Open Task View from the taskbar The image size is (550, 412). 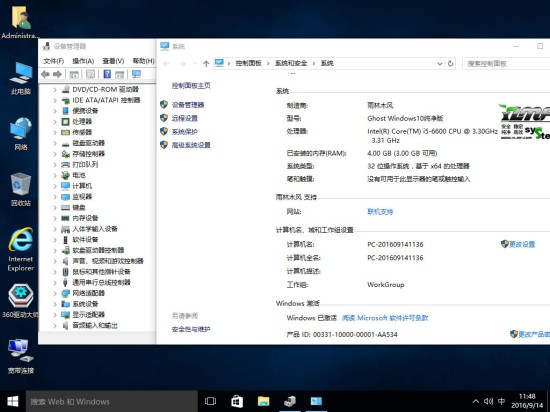pyautogui.click(x=210, y=401)
